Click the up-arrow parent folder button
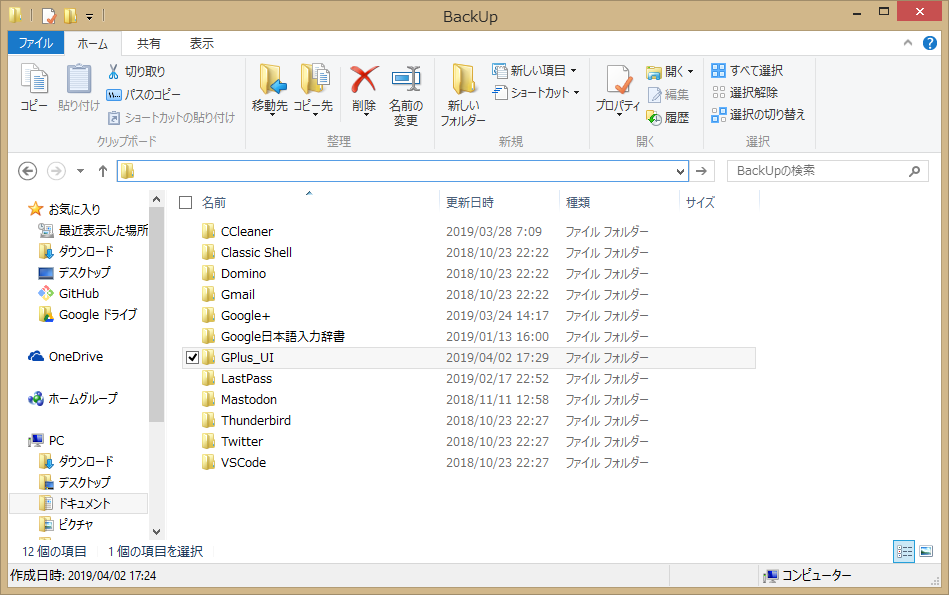Screen dimensions: 949x595 [x=102, y=171]
